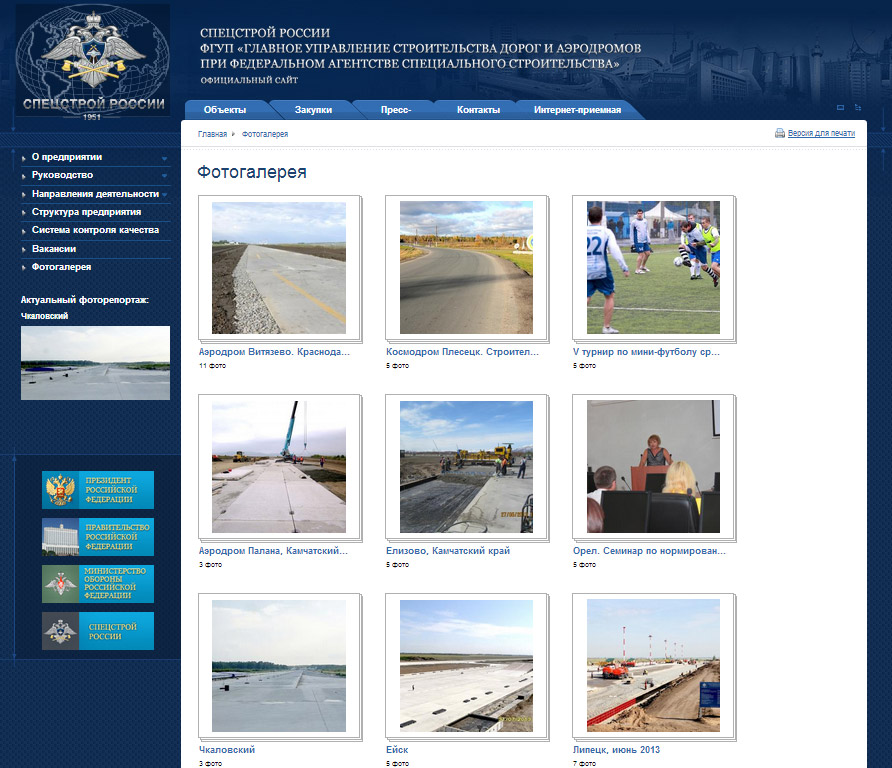Click the ОФИЦИАЛЬНЫЙ САЙТ header text

[249, 80]
